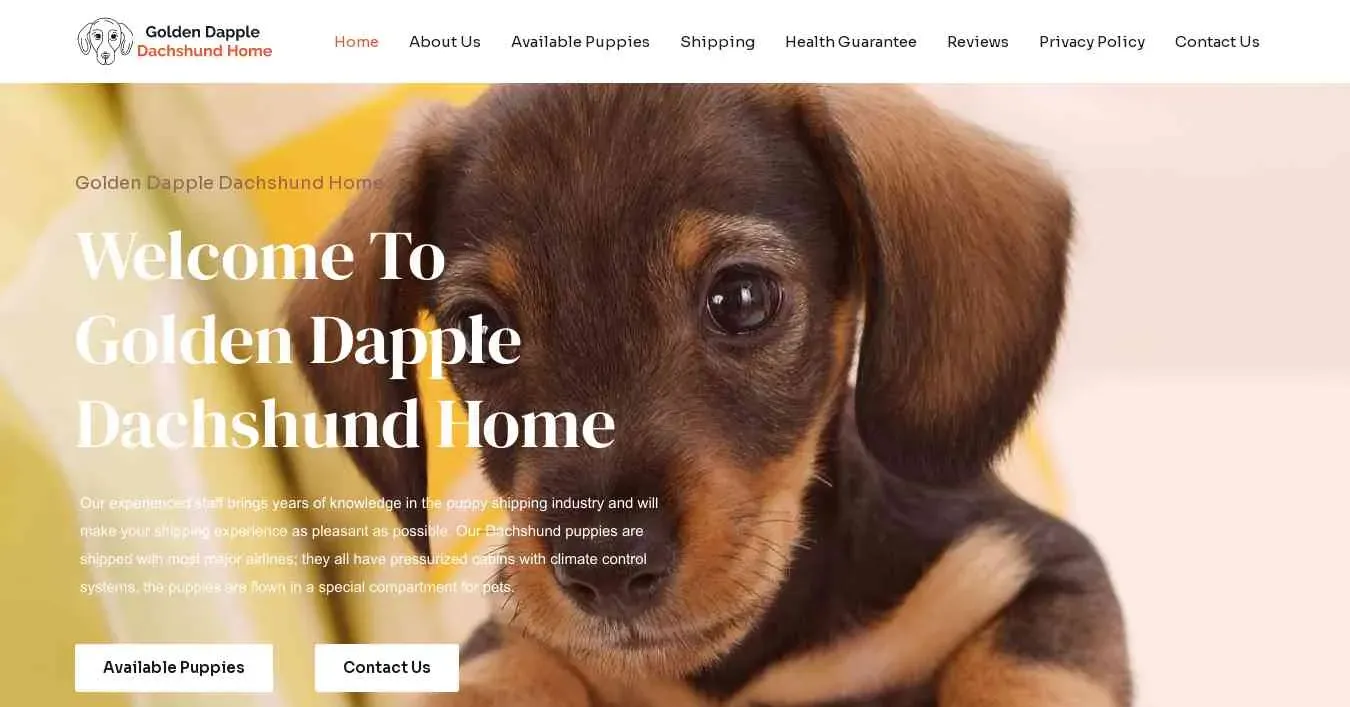Go to the Home nav item

pyautogui.click(x=356, y=41)
